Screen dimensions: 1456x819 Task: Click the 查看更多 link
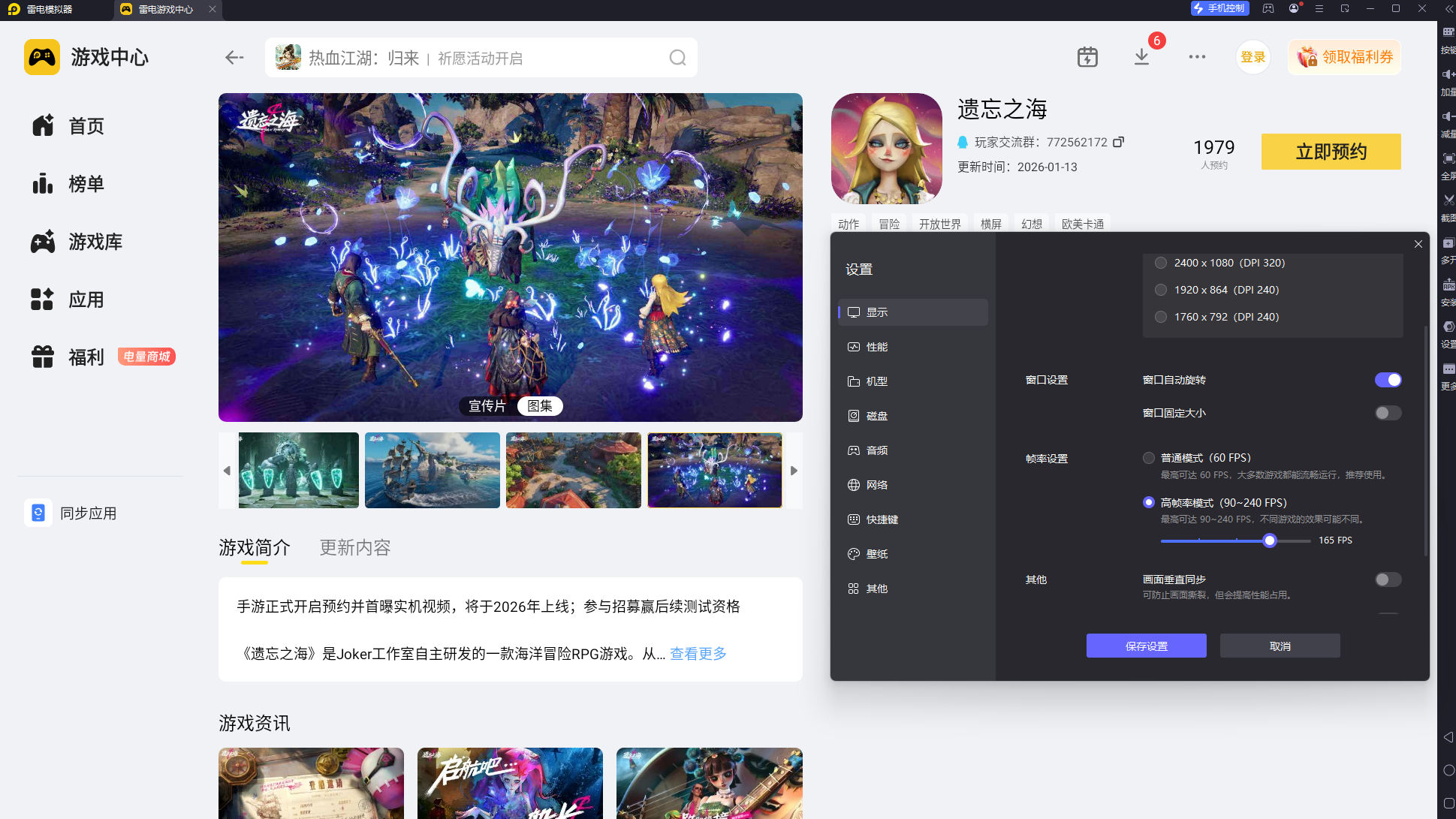coord(698,654)
